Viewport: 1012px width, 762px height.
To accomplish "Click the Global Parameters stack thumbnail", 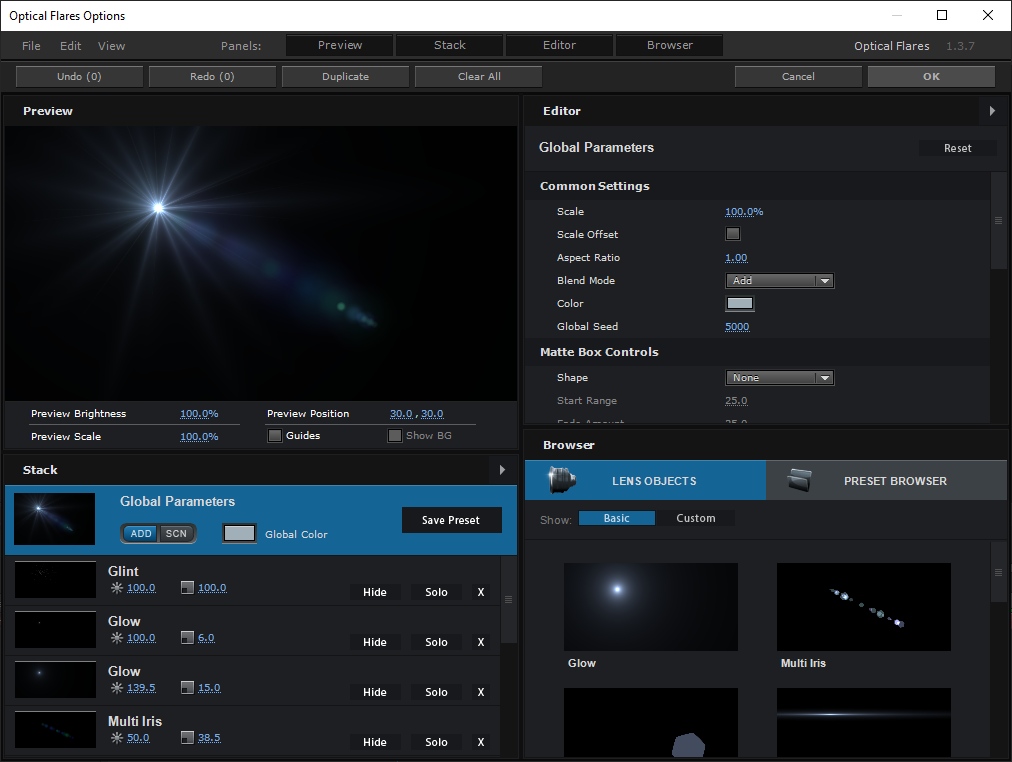I will pos(54,519).
